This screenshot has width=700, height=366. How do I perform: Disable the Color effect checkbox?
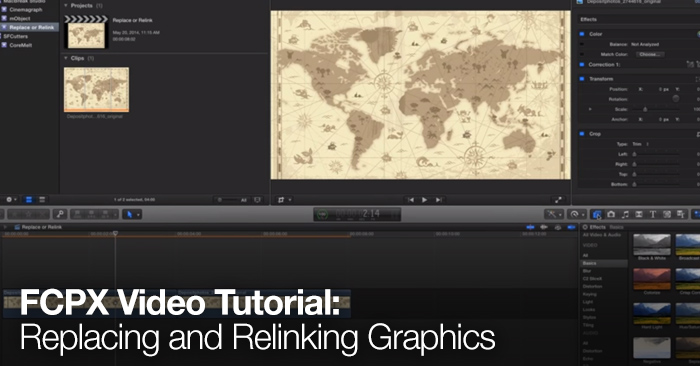tap(582, 34)
